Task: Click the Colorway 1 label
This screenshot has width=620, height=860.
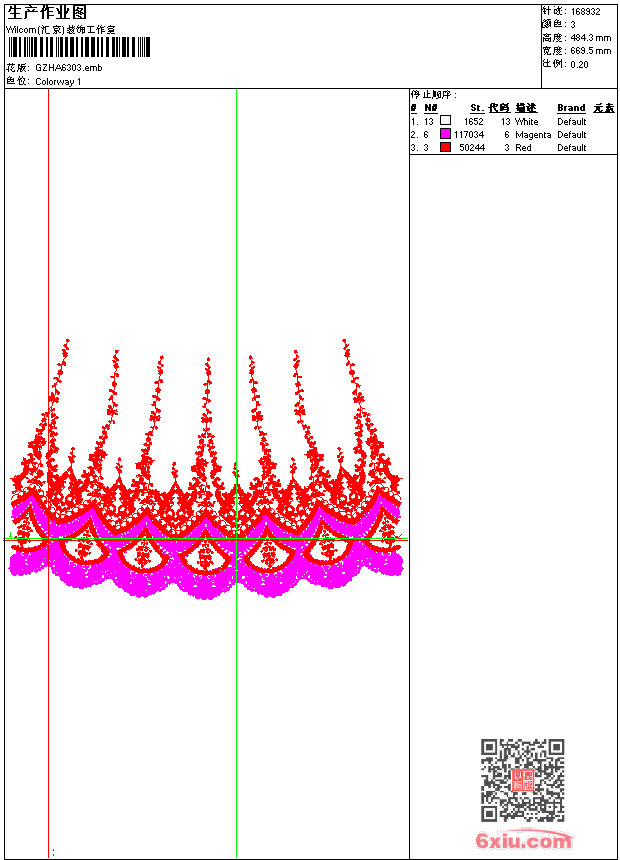Action: 58,82
